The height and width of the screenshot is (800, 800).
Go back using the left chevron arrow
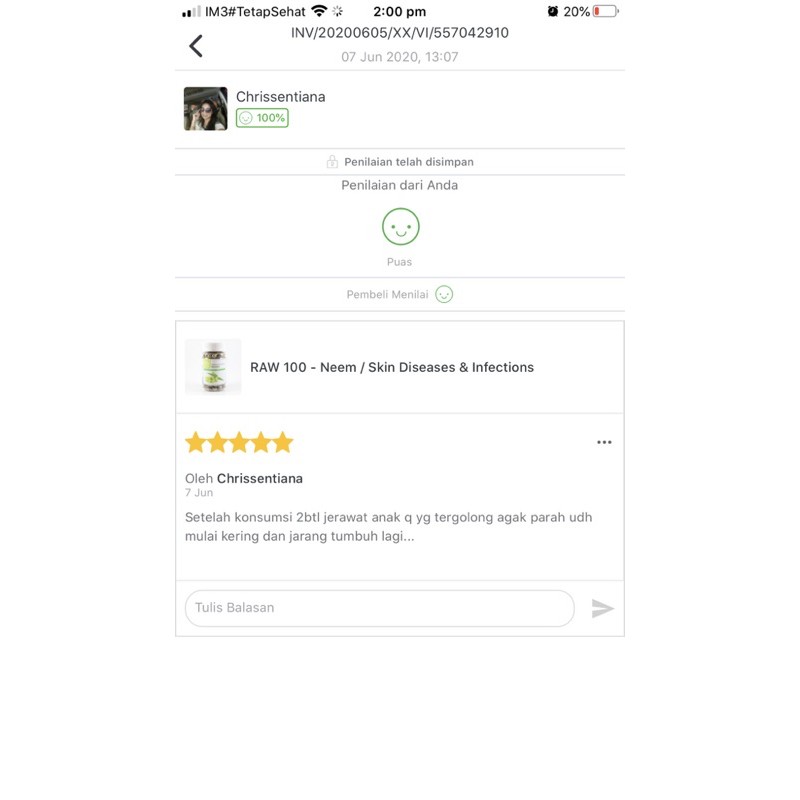196,46
